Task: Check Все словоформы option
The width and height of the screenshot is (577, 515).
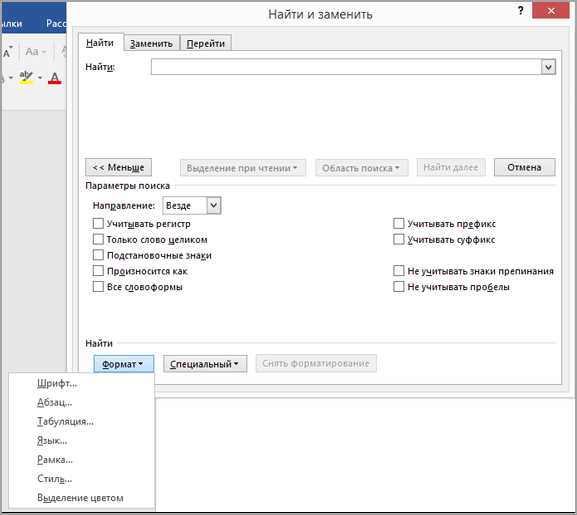Action: click(x=98, y=287)
